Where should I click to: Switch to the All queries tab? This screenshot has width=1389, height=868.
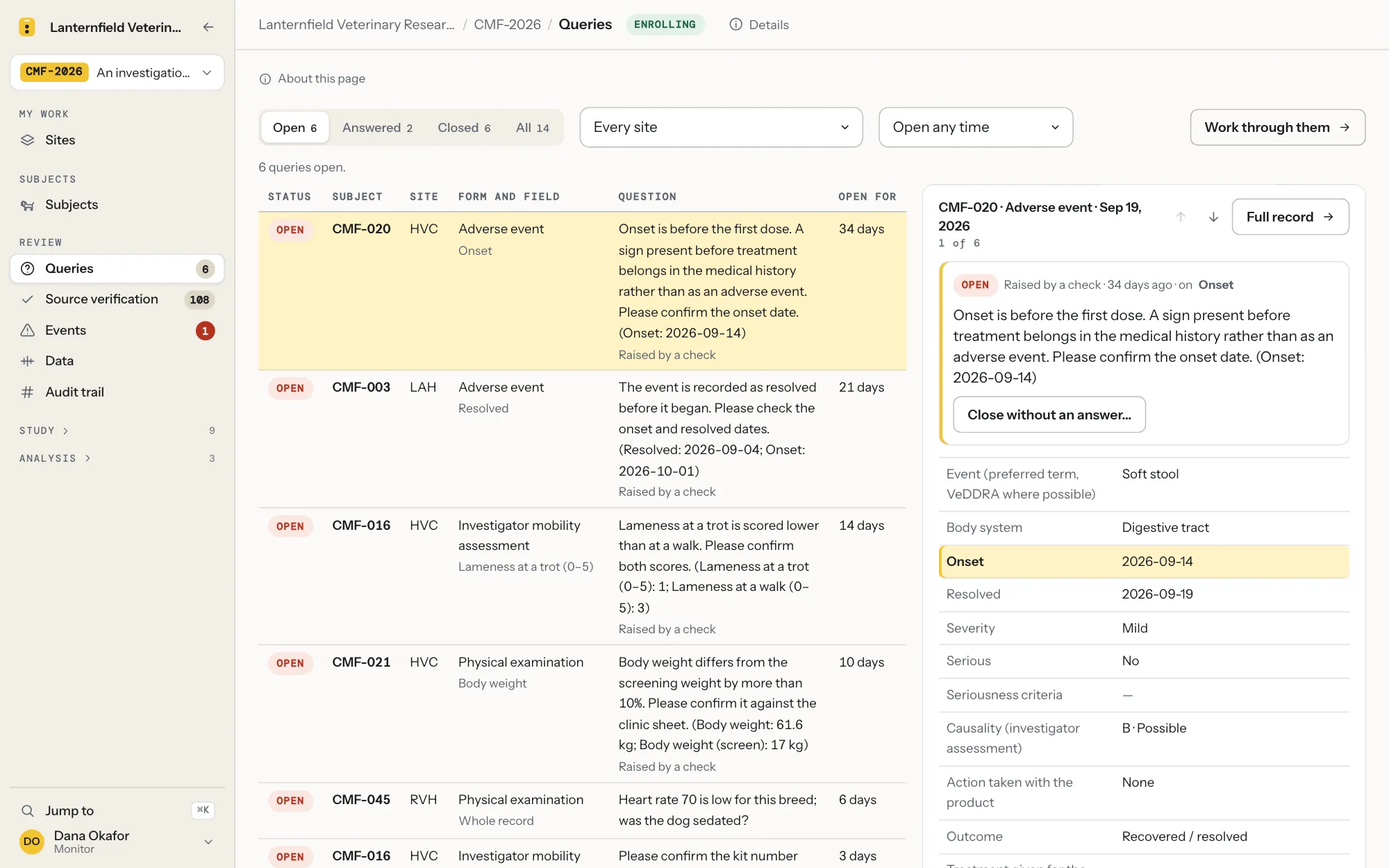[x=533, y=128]
